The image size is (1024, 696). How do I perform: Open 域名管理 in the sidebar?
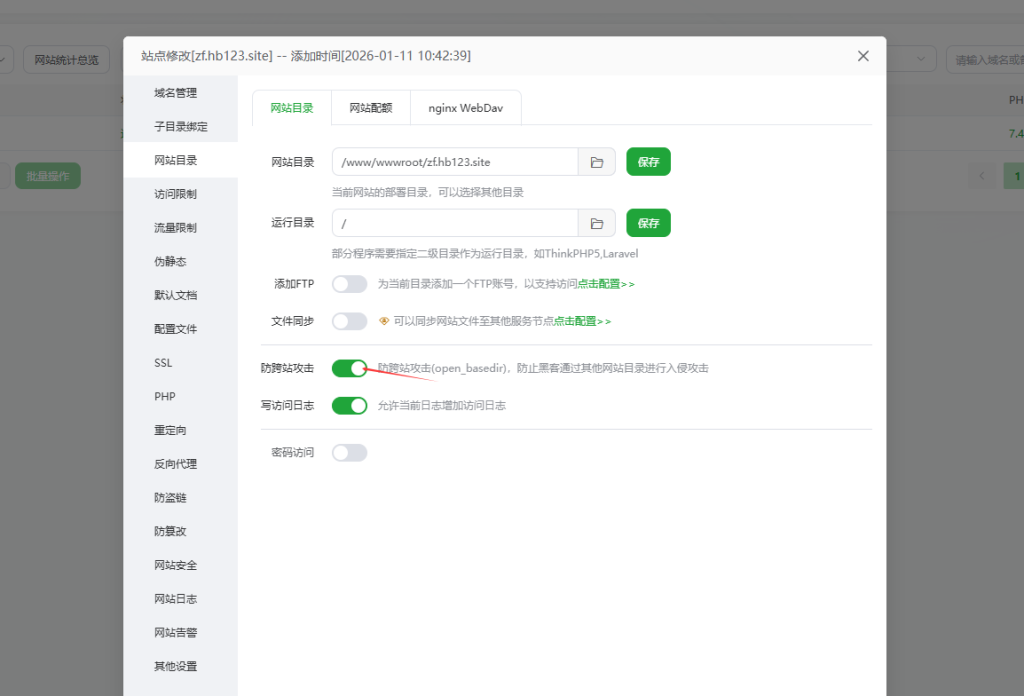[x=175, y=93]
